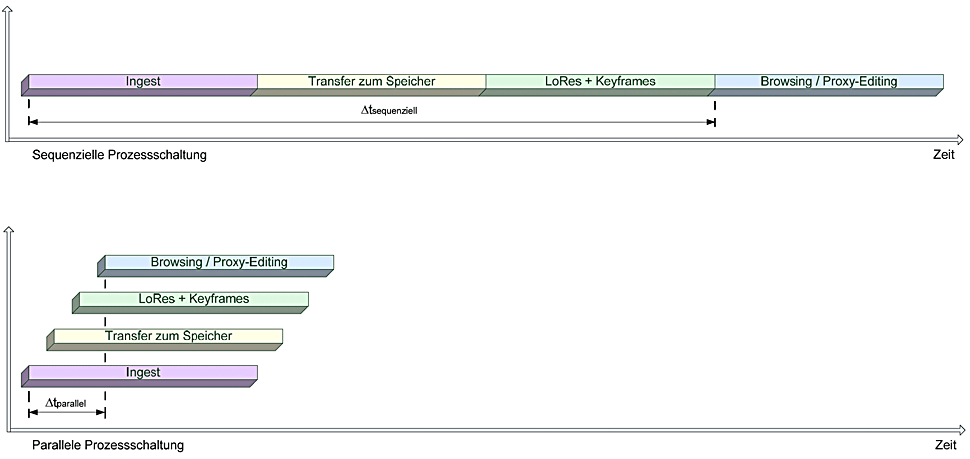Click the purple Ingest bar in the sequential diagram

(143, 81)
